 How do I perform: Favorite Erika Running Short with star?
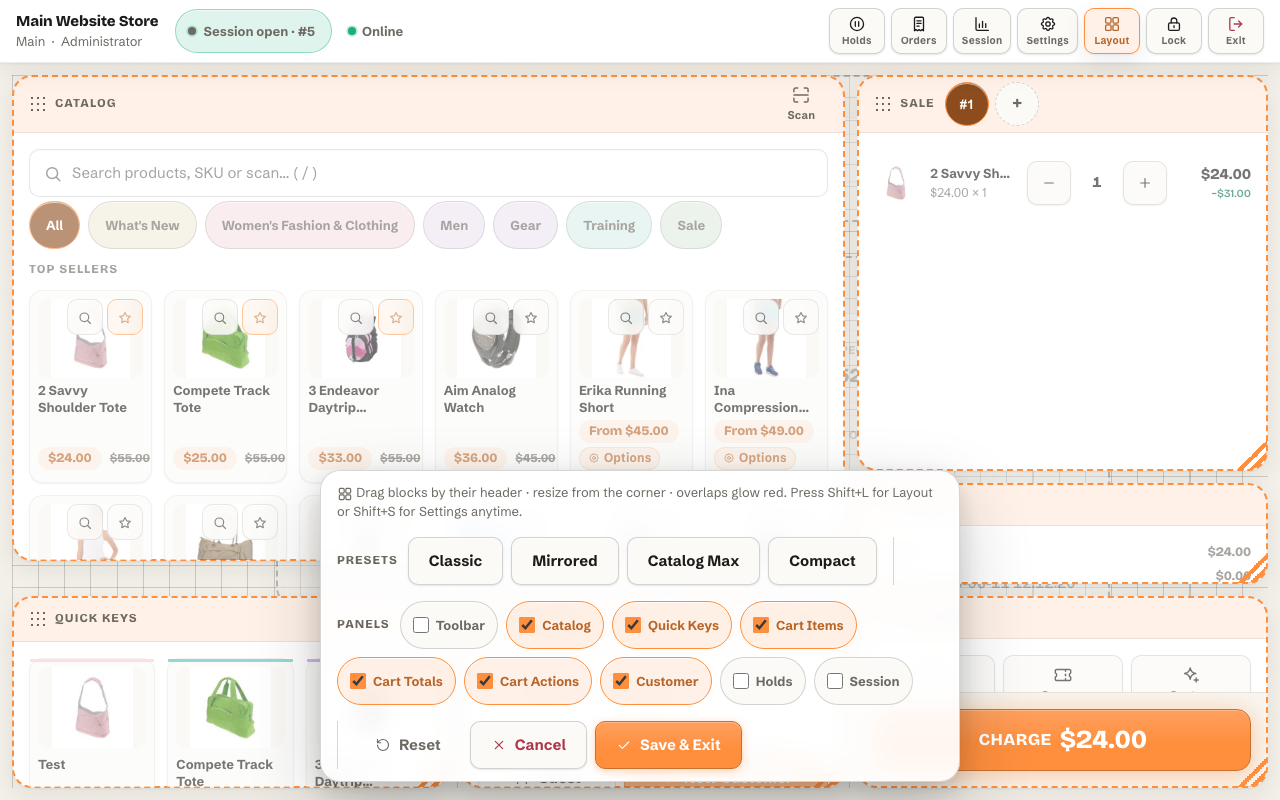point(666,318)
